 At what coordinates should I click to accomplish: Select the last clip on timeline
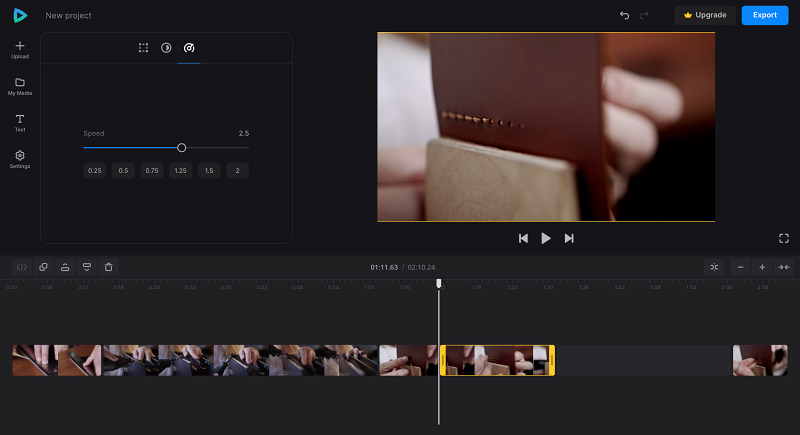[x=760, y=361]
